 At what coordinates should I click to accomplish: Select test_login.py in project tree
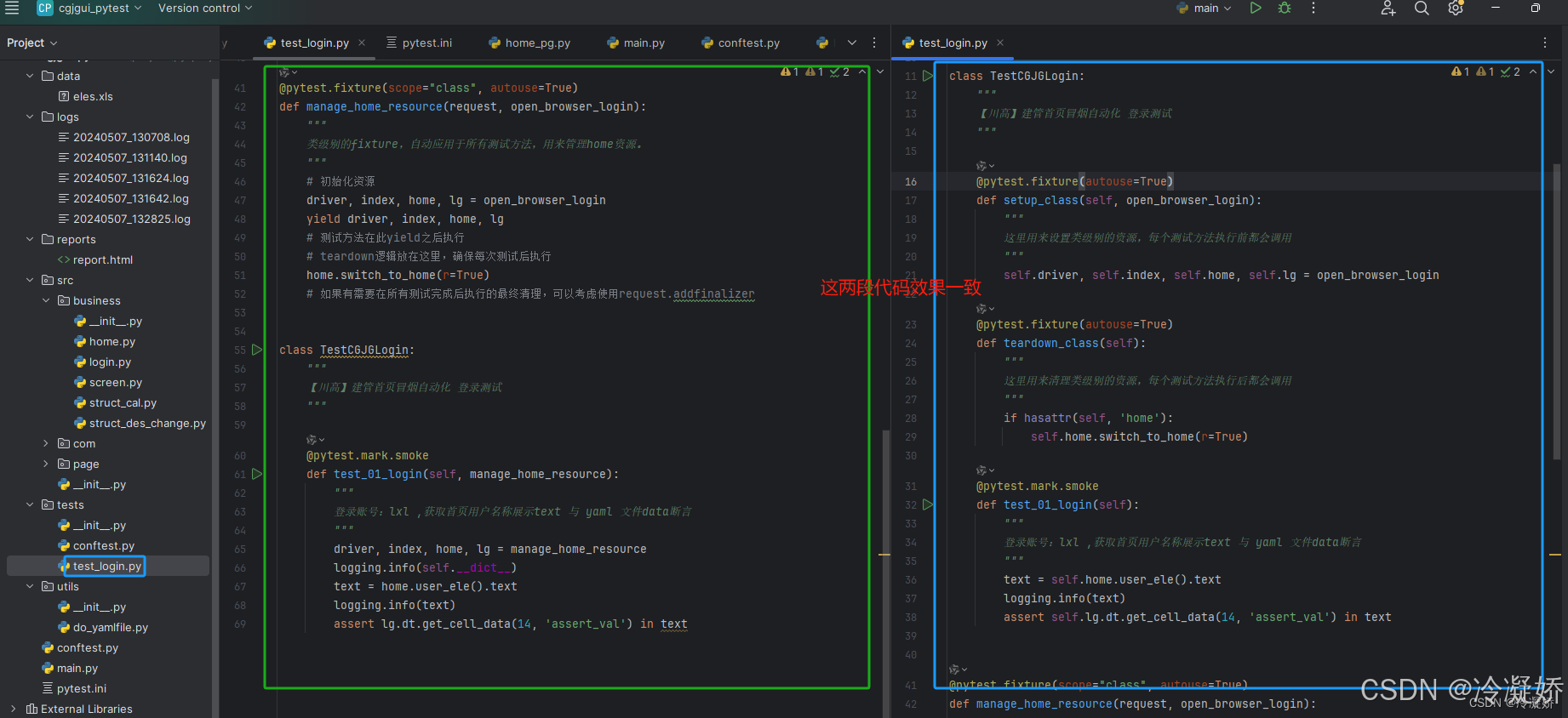point(106,566)
